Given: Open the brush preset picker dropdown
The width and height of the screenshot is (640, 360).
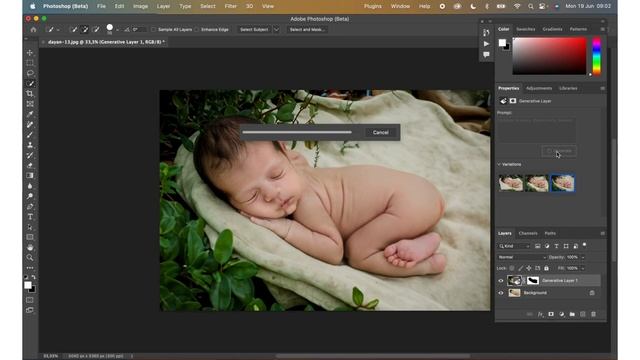Looking at the screenshot, I should tap(118, 30).
